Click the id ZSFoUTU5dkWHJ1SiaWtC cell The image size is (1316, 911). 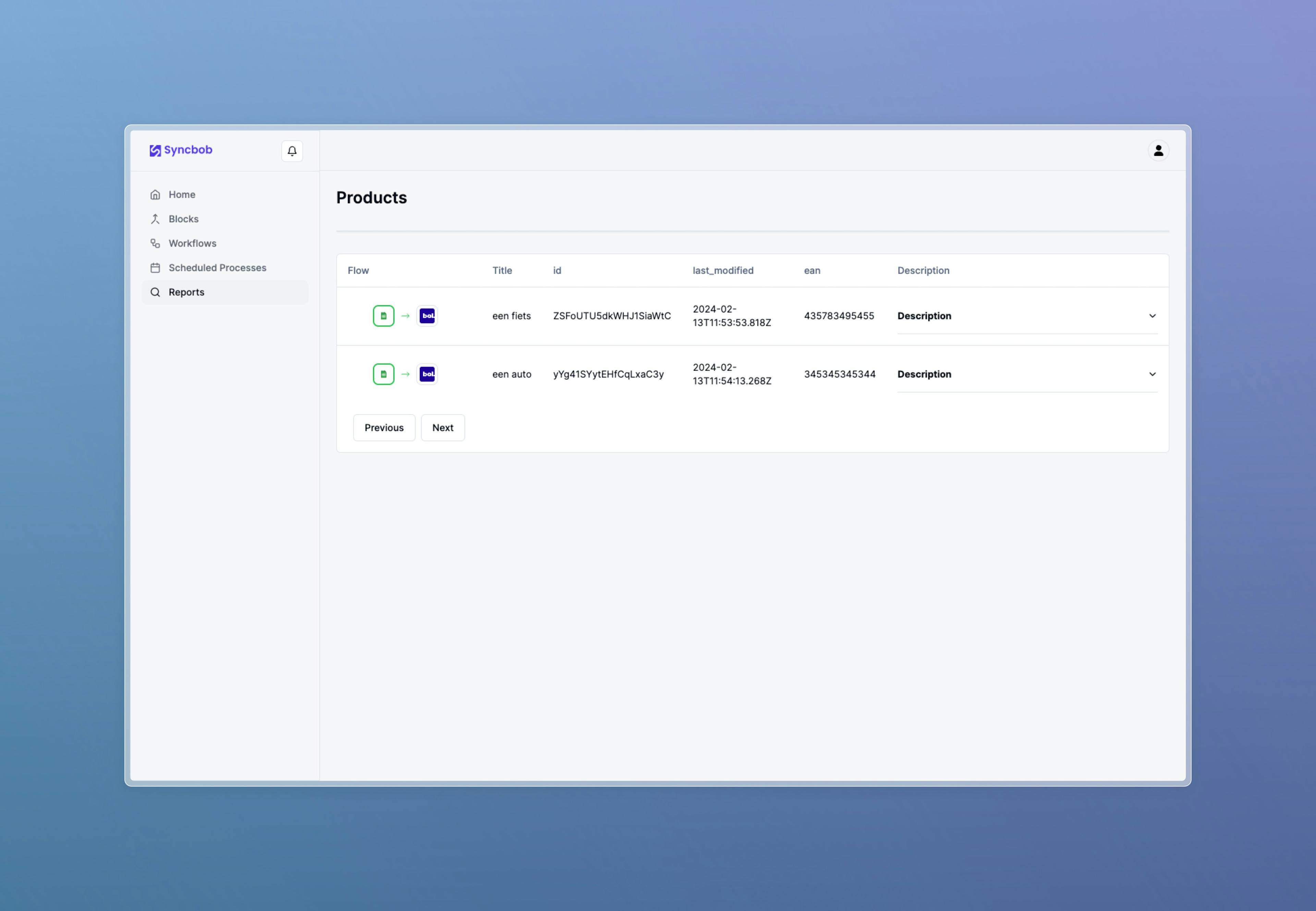pyautogui.click(x=611, y=316)
